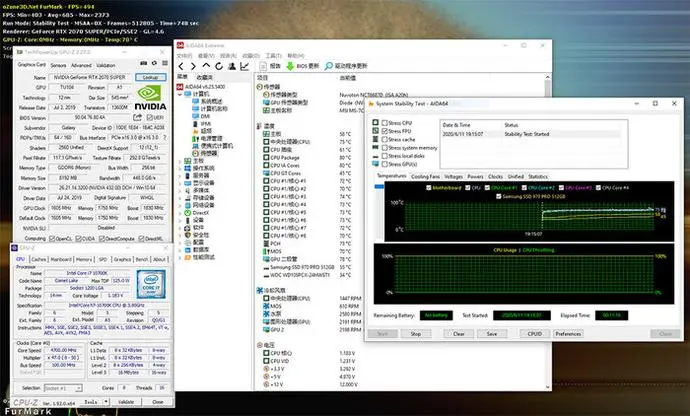Open CPU-Z Memory tab
This screenshot has width=690, height=416.
(84, 259)
